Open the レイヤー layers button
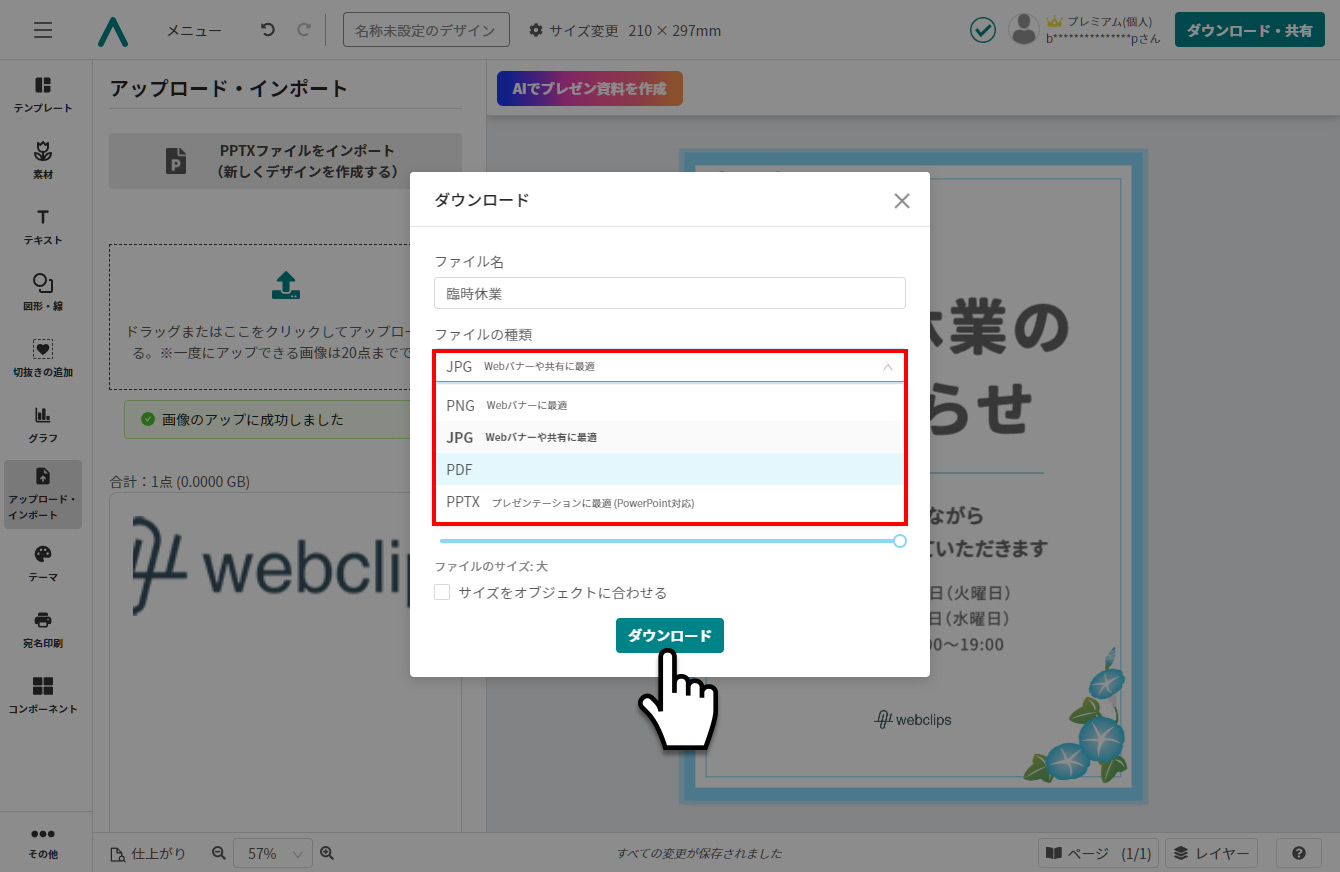 (x=1212, y=853)
